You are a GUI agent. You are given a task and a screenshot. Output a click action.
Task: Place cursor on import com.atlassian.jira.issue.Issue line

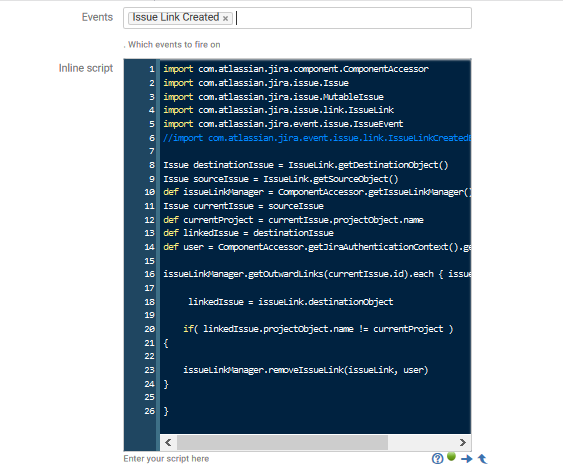(256, 83)
